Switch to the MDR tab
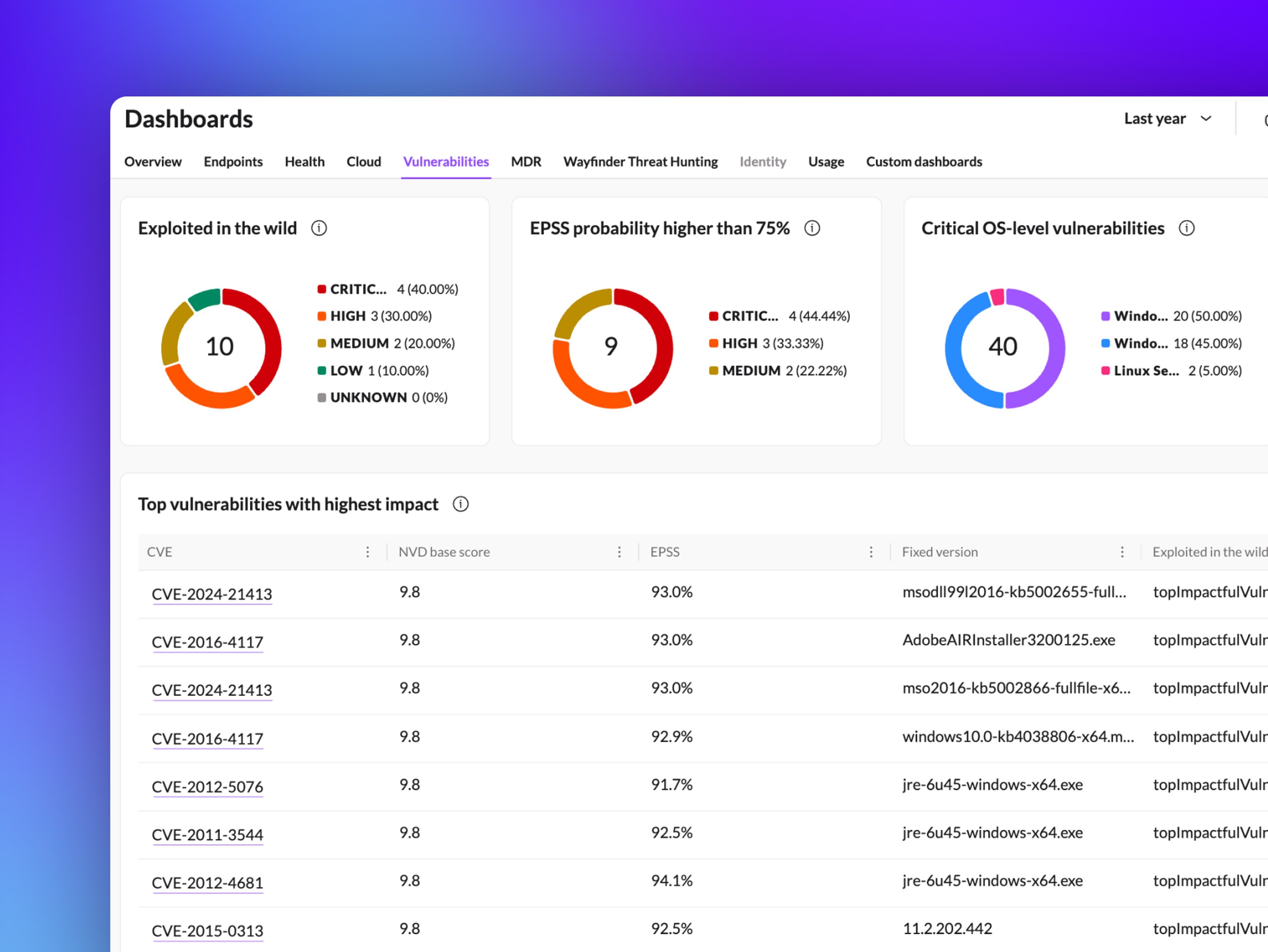The height and width of the screenshot is (952, 1268). click(526, 161)
